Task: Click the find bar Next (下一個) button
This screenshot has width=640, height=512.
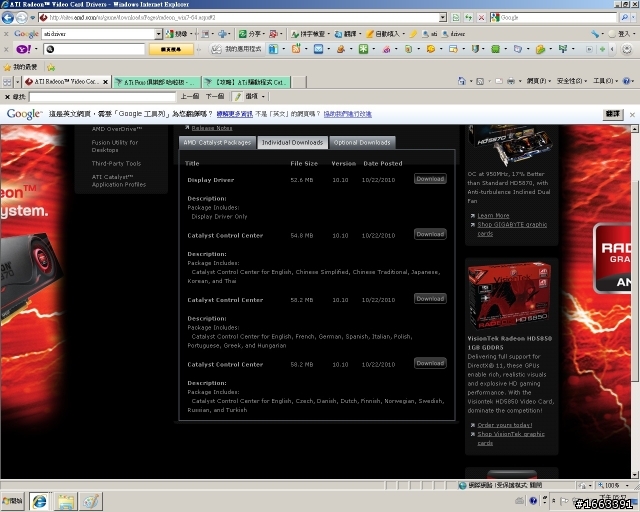Action: (215, 97)
